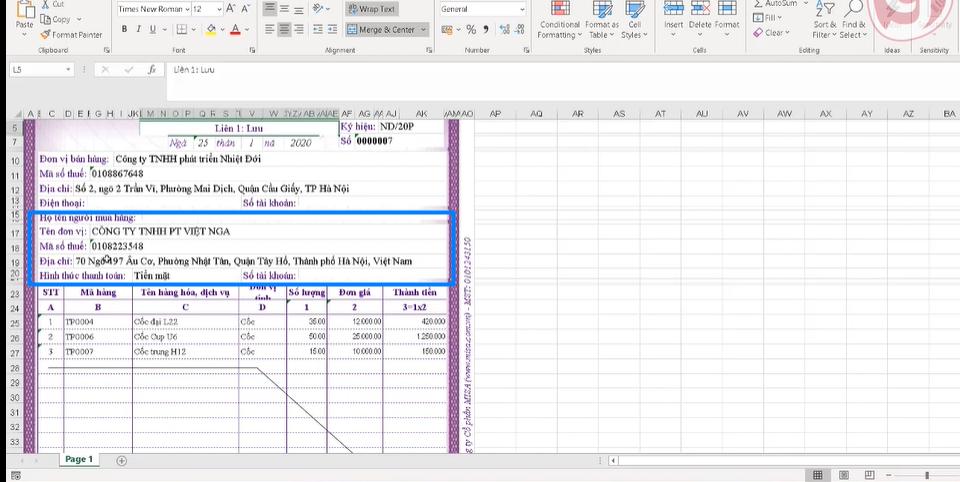
Task: Click Insert cells button
Action: (673, 18)
